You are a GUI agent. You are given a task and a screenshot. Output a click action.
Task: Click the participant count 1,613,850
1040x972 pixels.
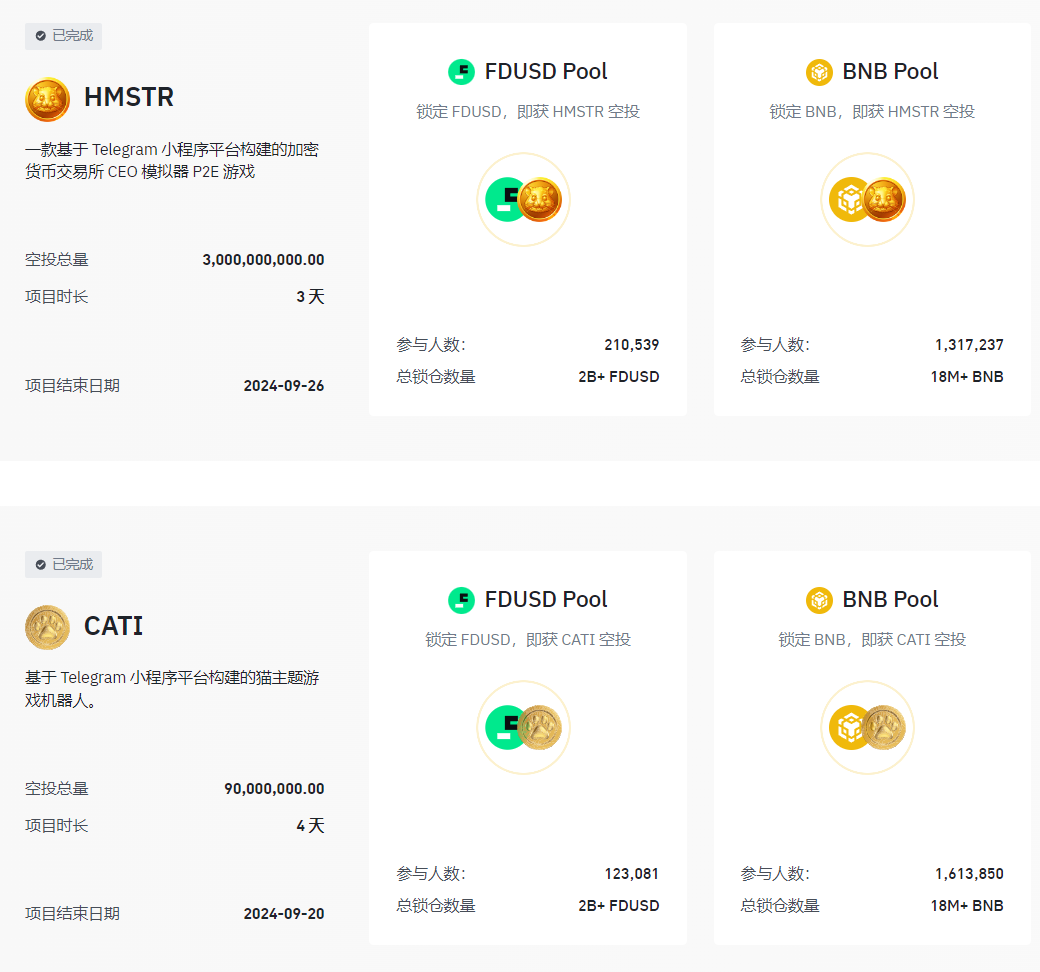pos(969,874)
